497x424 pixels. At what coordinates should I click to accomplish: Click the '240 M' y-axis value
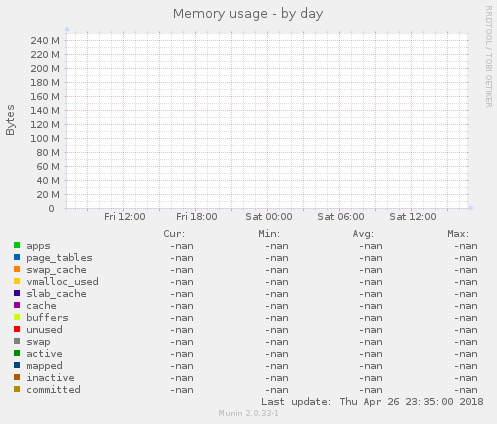tap(45, 41)
